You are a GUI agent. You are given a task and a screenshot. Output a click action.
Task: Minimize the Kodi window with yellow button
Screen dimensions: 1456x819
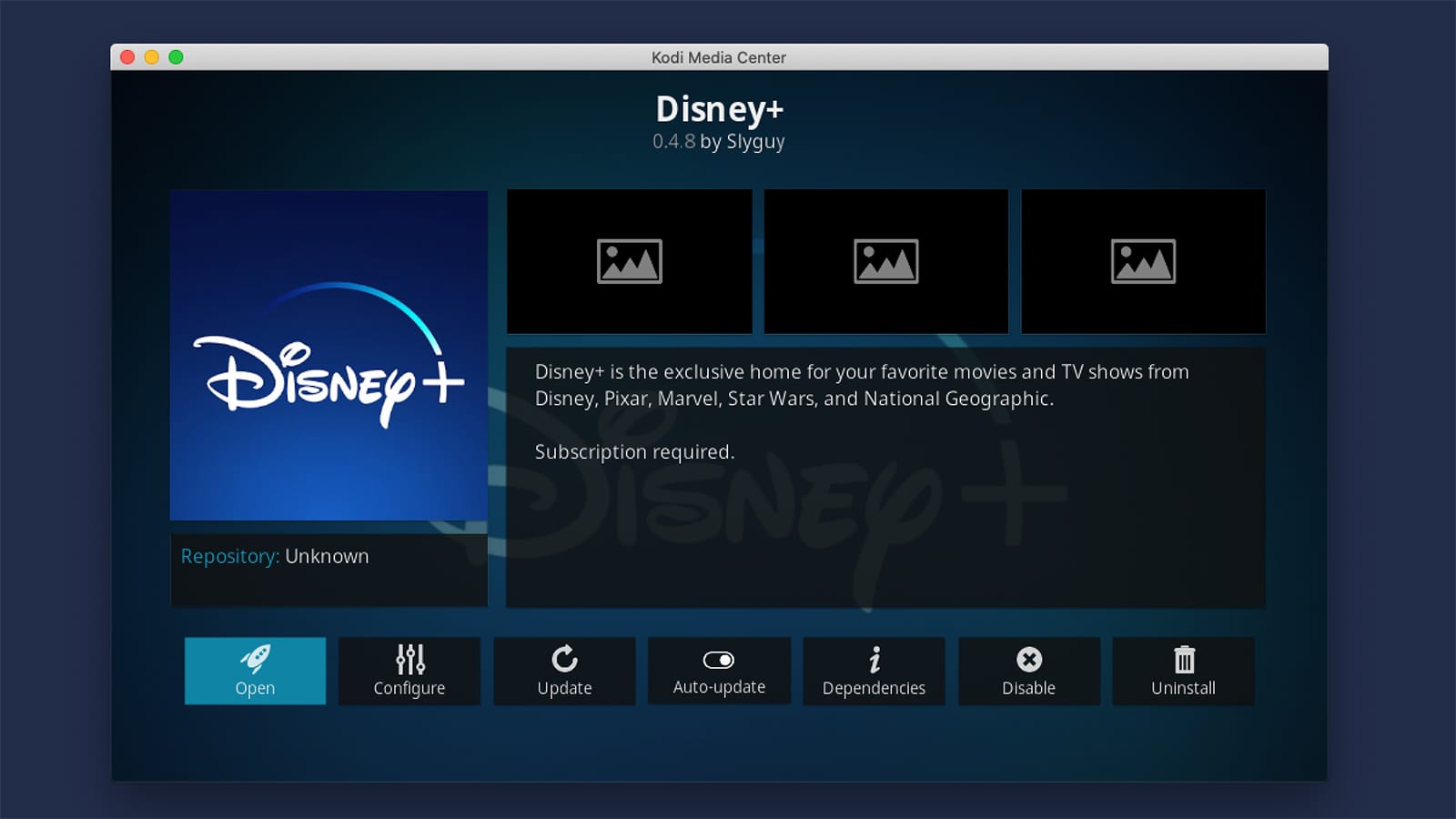pyautogui.click(x=152, y=57)
